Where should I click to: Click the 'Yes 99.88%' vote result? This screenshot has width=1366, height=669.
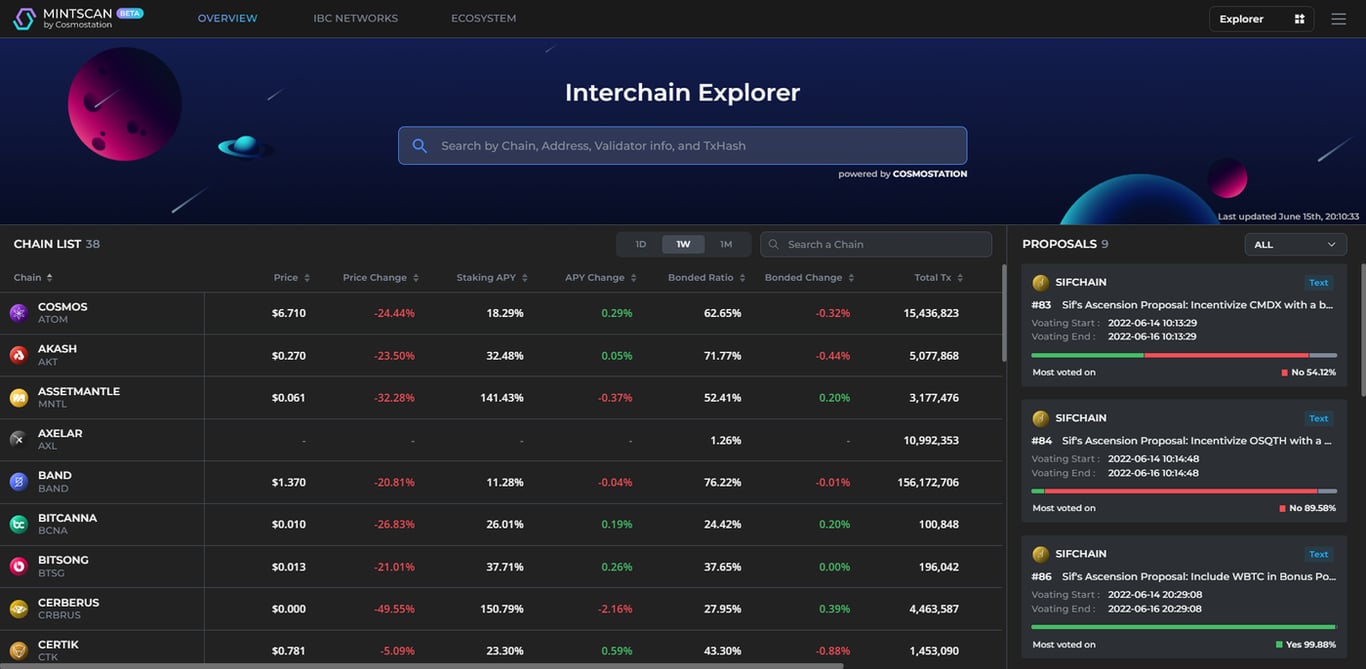click(1306, 645)
